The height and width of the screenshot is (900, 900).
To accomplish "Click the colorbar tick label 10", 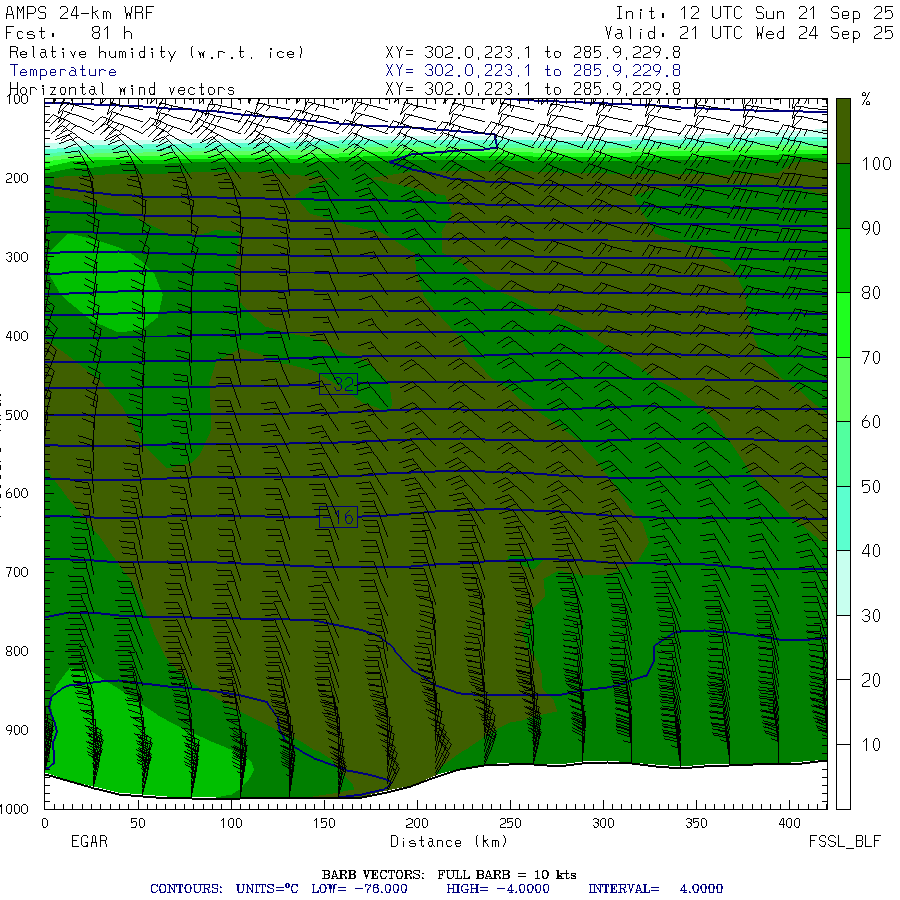I will pos(871,745).
